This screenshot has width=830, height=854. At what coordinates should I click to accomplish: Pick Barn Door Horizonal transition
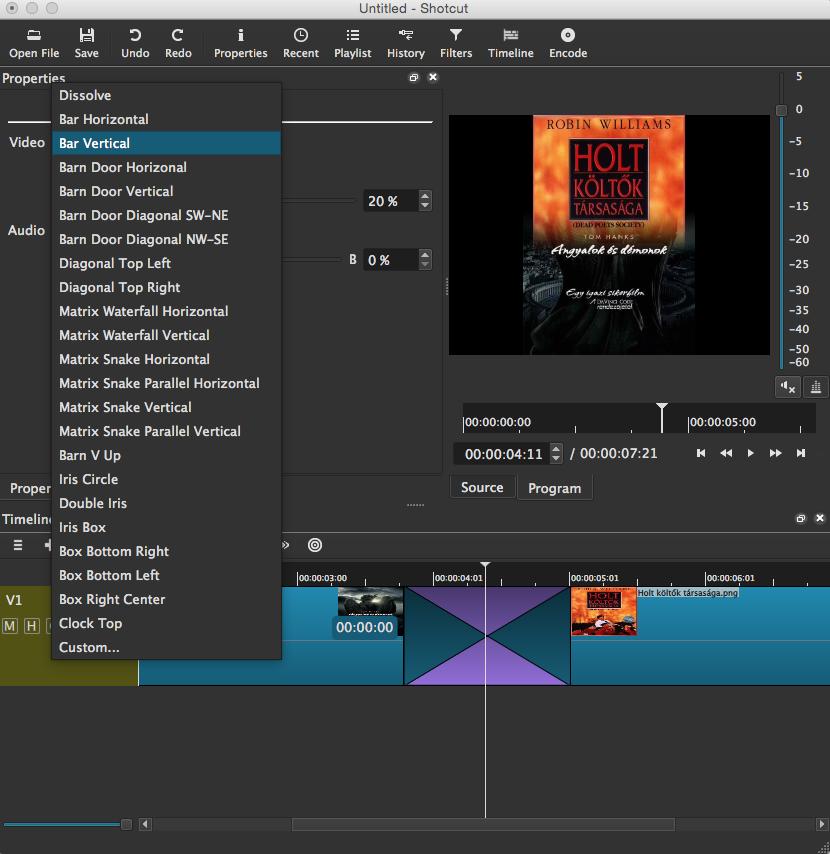[167, 167]
